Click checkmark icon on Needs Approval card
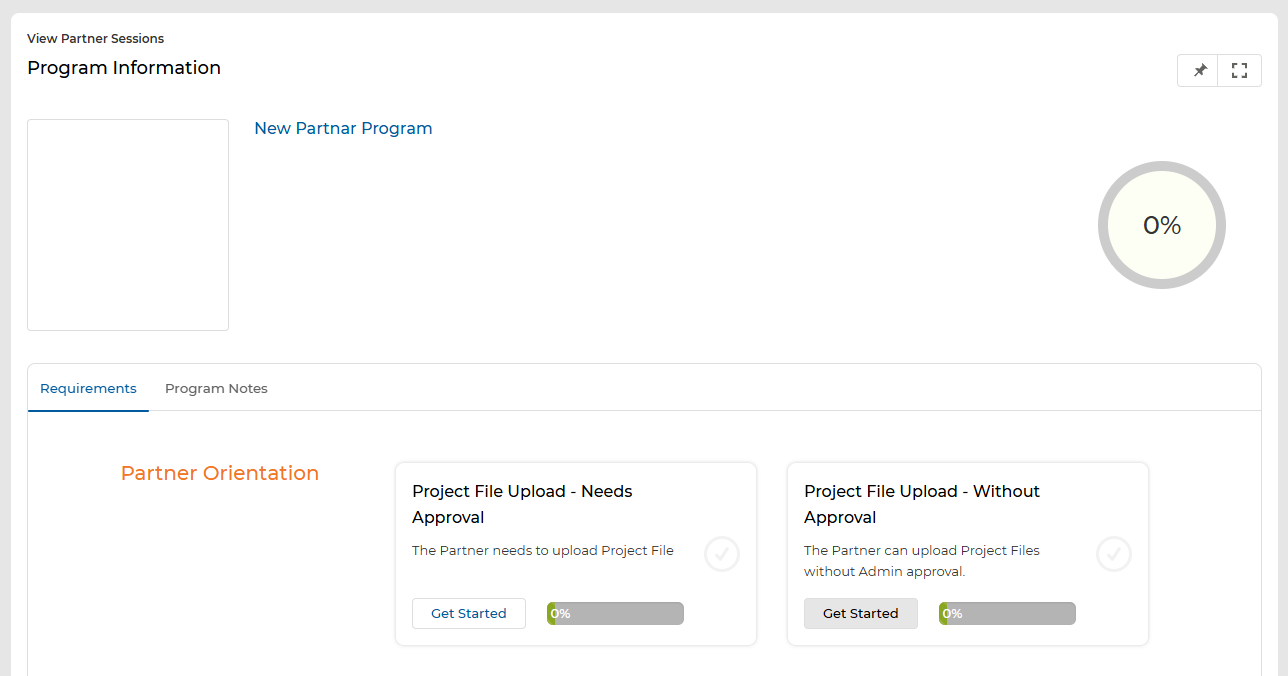Image resolution: width=1288 pixels, height=676 pixels. tap(722, 554)
